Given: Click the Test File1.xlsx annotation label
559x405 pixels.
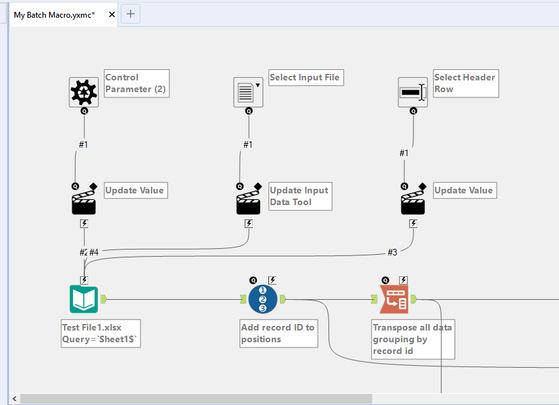Looking at the screenshot, I should point(101,333).
